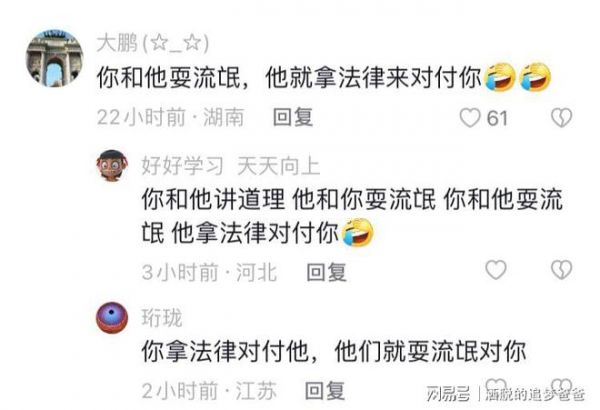Open the cartoon face avatar of 好好学习
600x410 pixels.
[112, 165]
